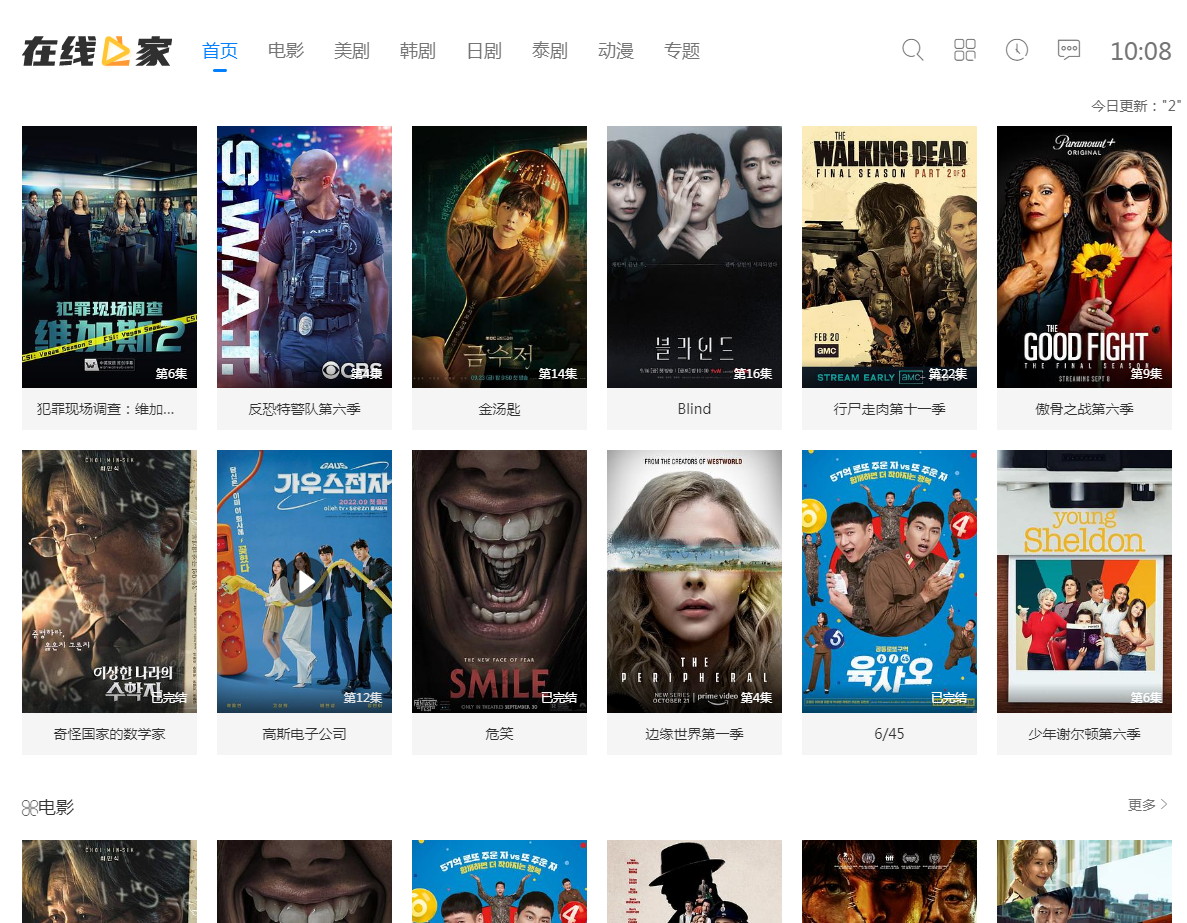1187x923 pixels.
Task: Go to the 日剧 tab
Action: [484, 51]
